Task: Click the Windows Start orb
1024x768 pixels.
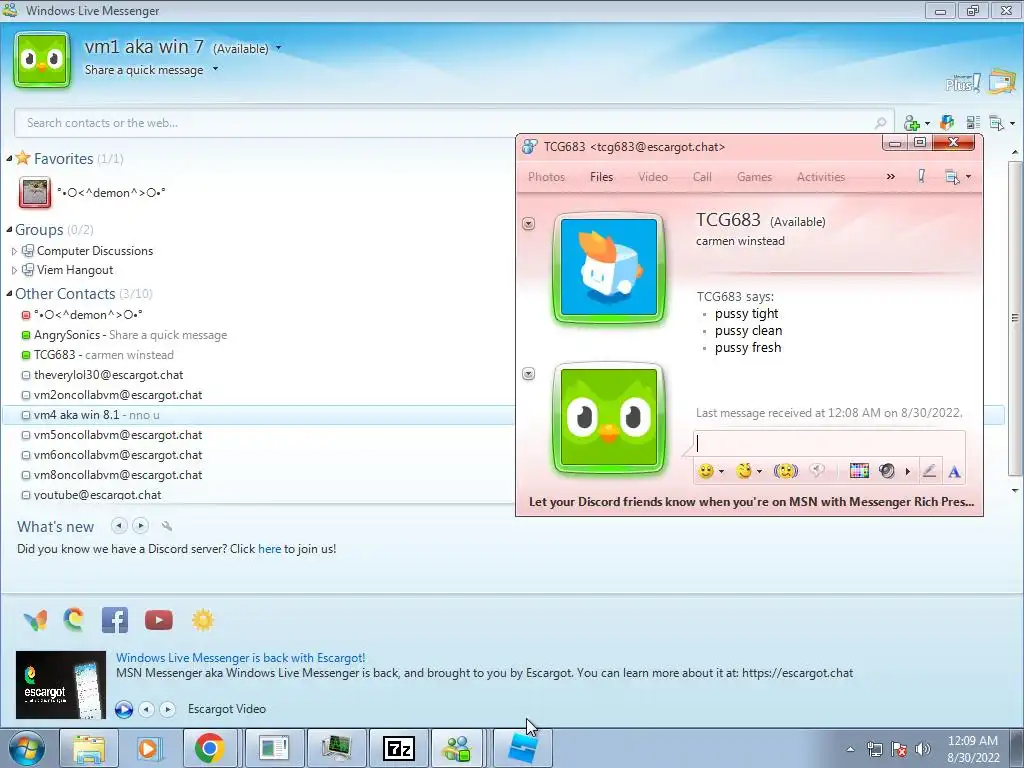Action: click(26, 748)
